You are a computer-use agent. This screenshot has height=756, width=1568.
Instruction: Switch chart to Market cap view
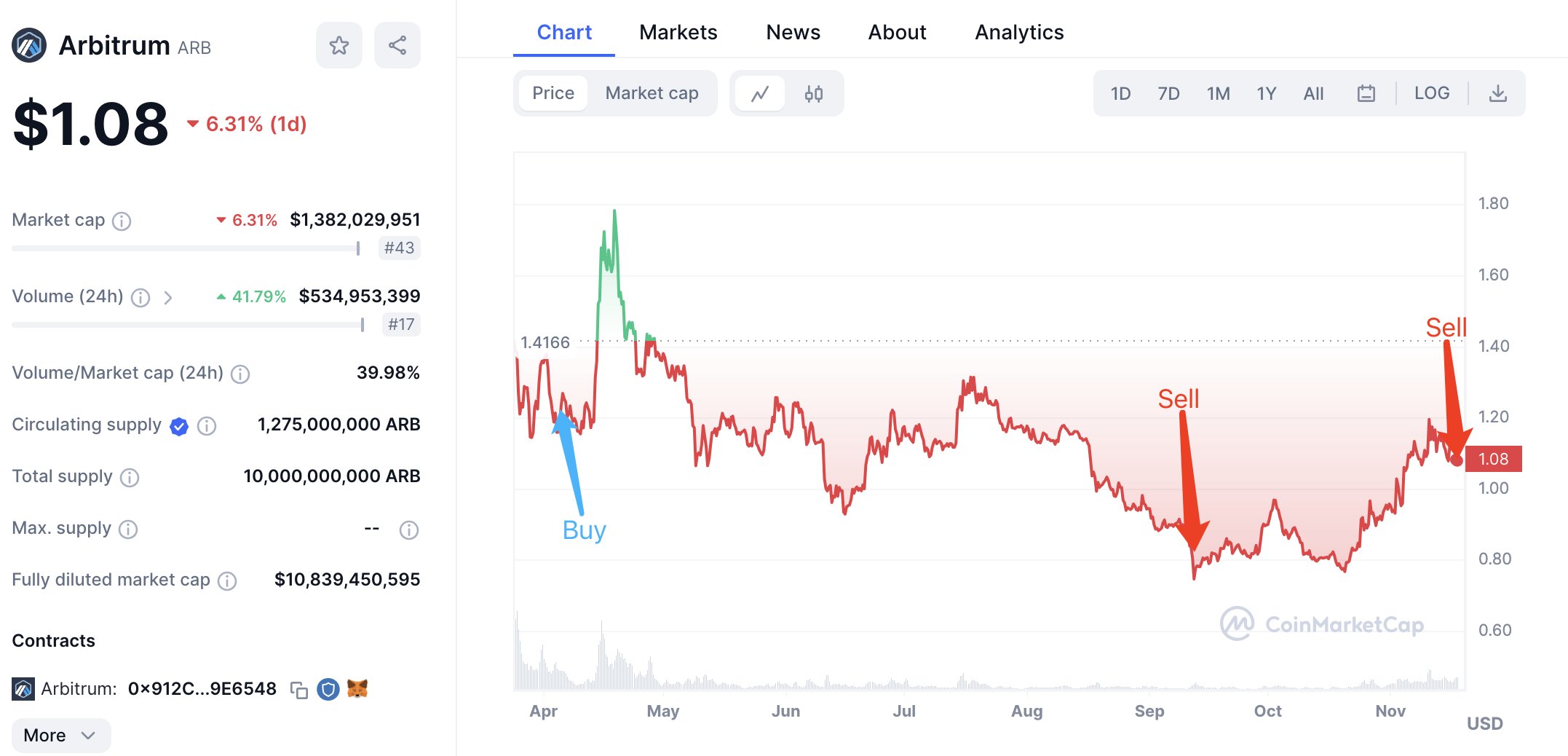tap(652, 94)
